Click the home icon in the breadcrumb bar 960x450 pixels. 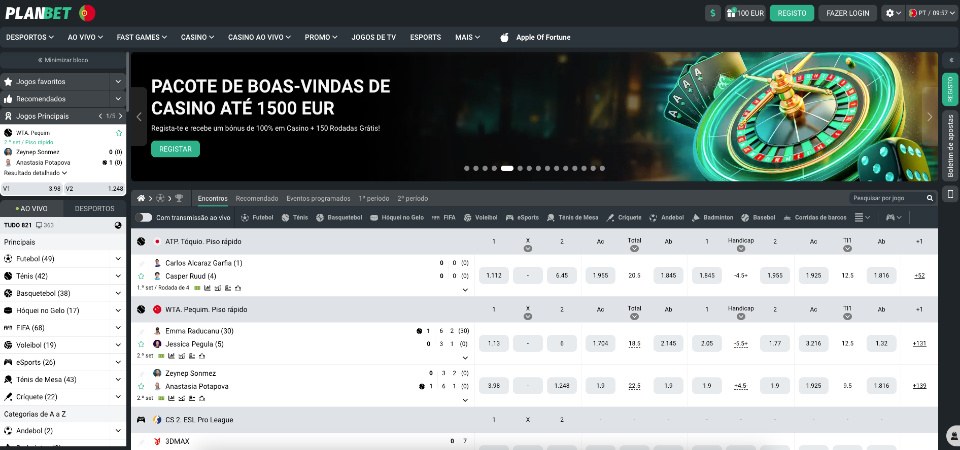(141, 198)
